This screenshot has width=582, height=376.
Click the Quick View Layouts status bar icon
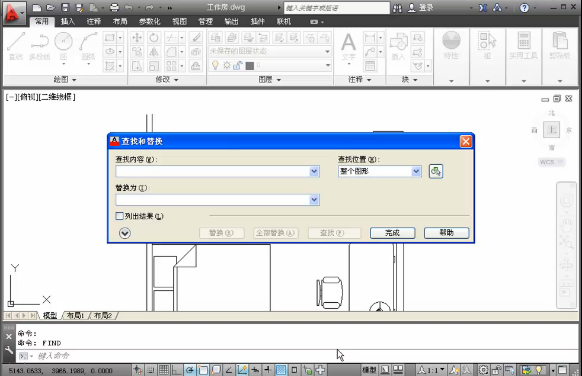coord(386,370)
